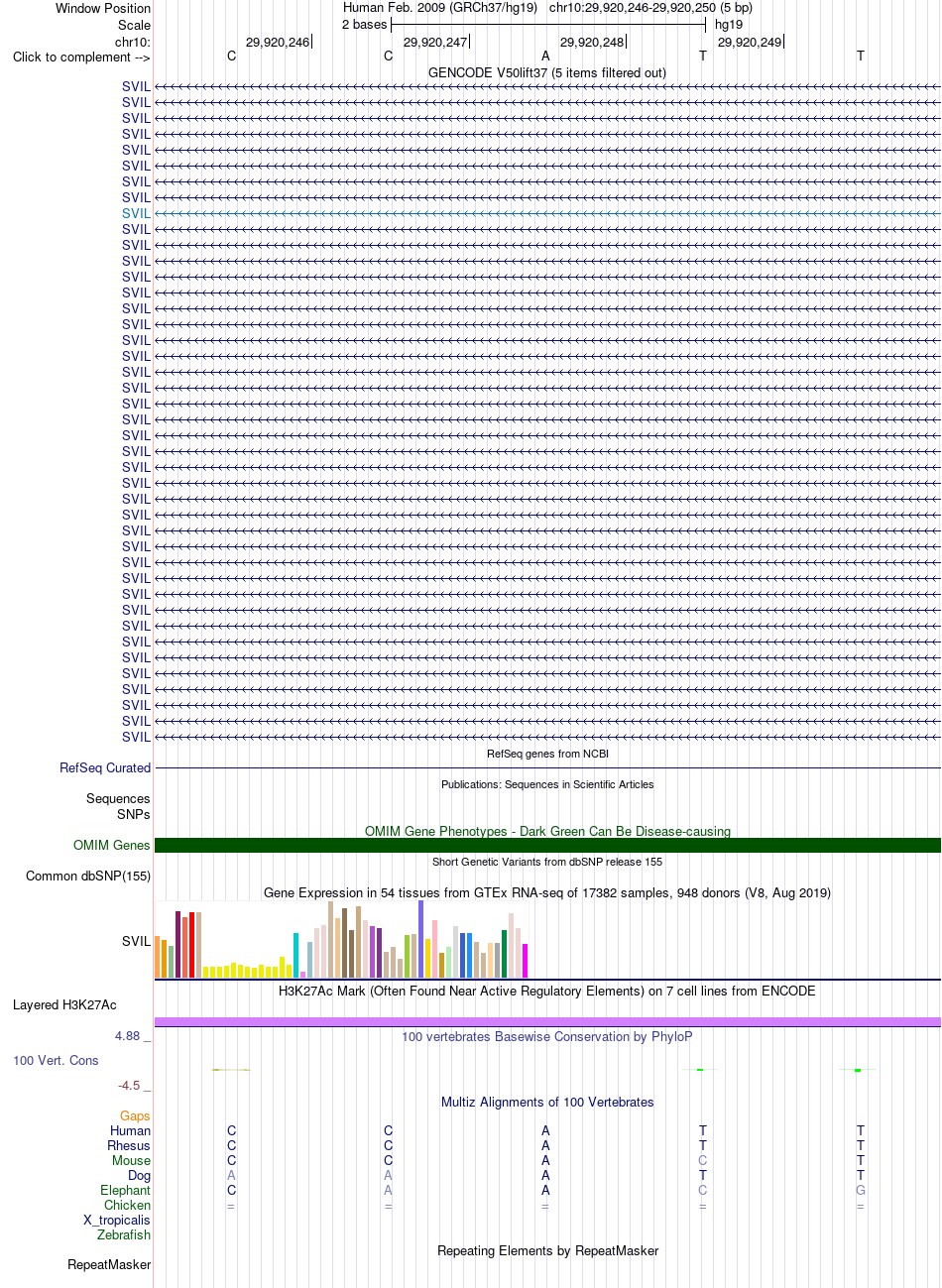The image size is (942, 1288).
Task: Open the H3K27Ac Mark track title
Action: (x=547, y=992)
